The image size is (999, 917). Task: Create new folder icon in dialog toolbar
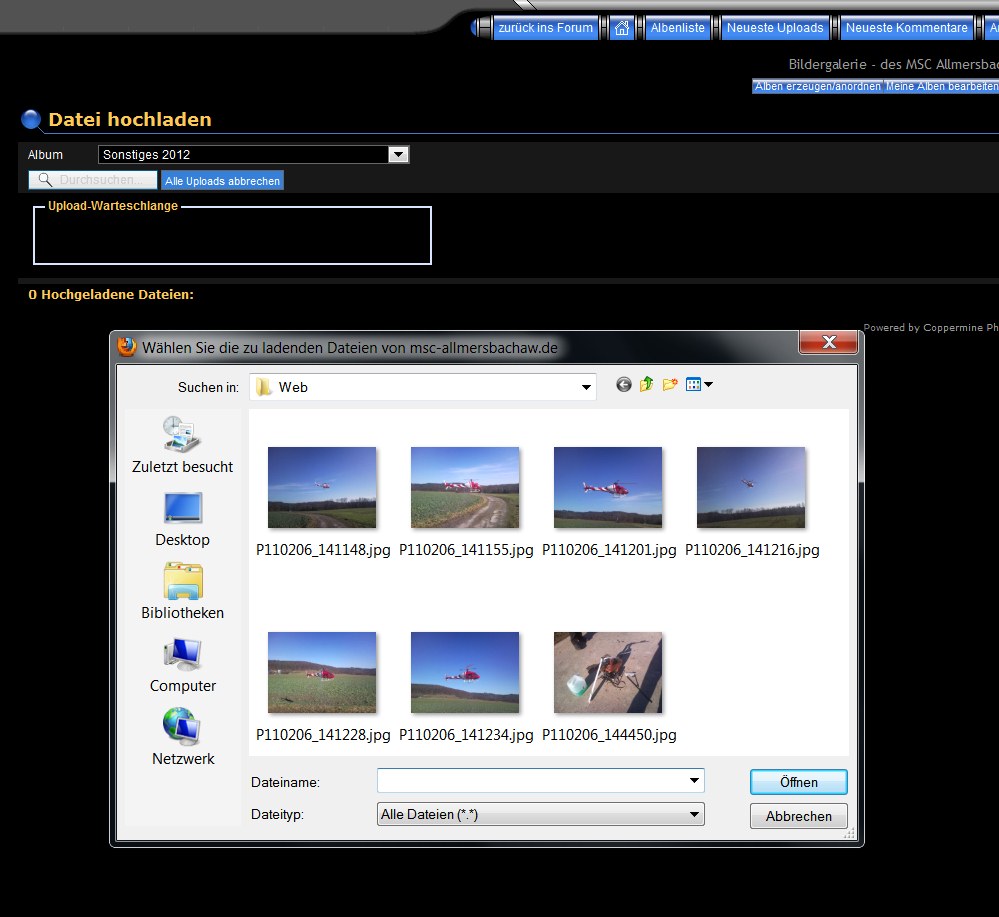pos(670,385)
